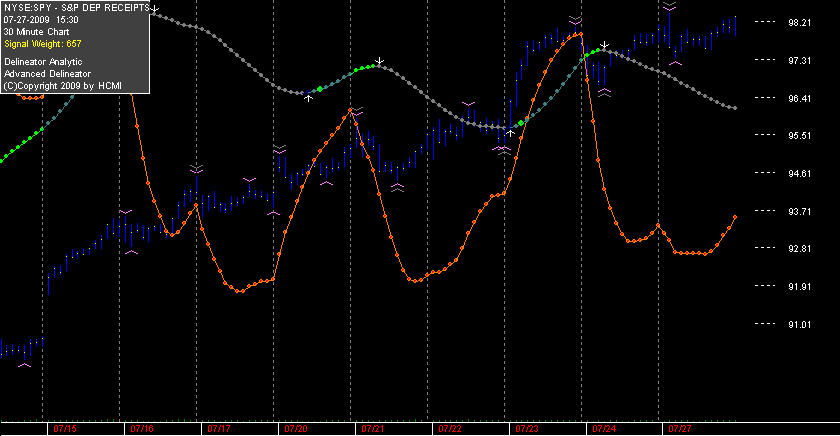Click the 07/27 date label

pos(680,429)
